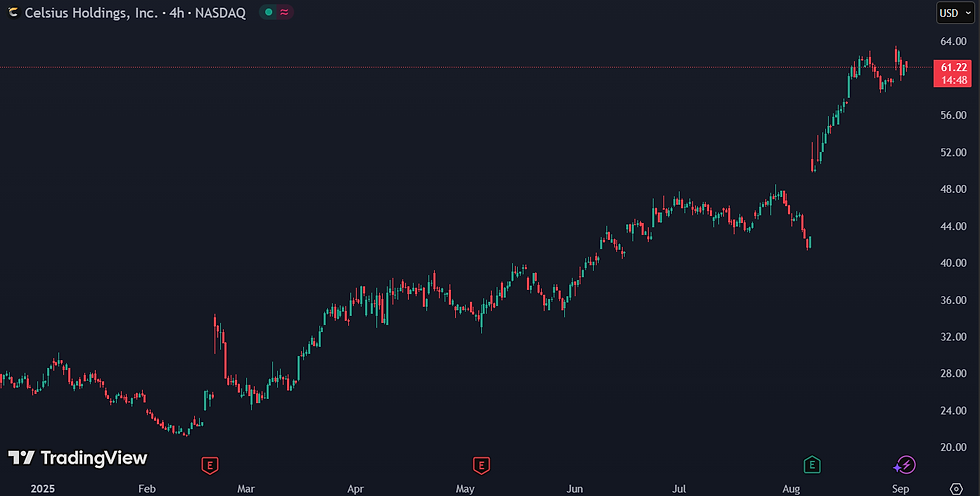Click the Feb label on time axis
Image resolution: width=980 pixels, height=496 pixels.
click(x=147, y=489)
